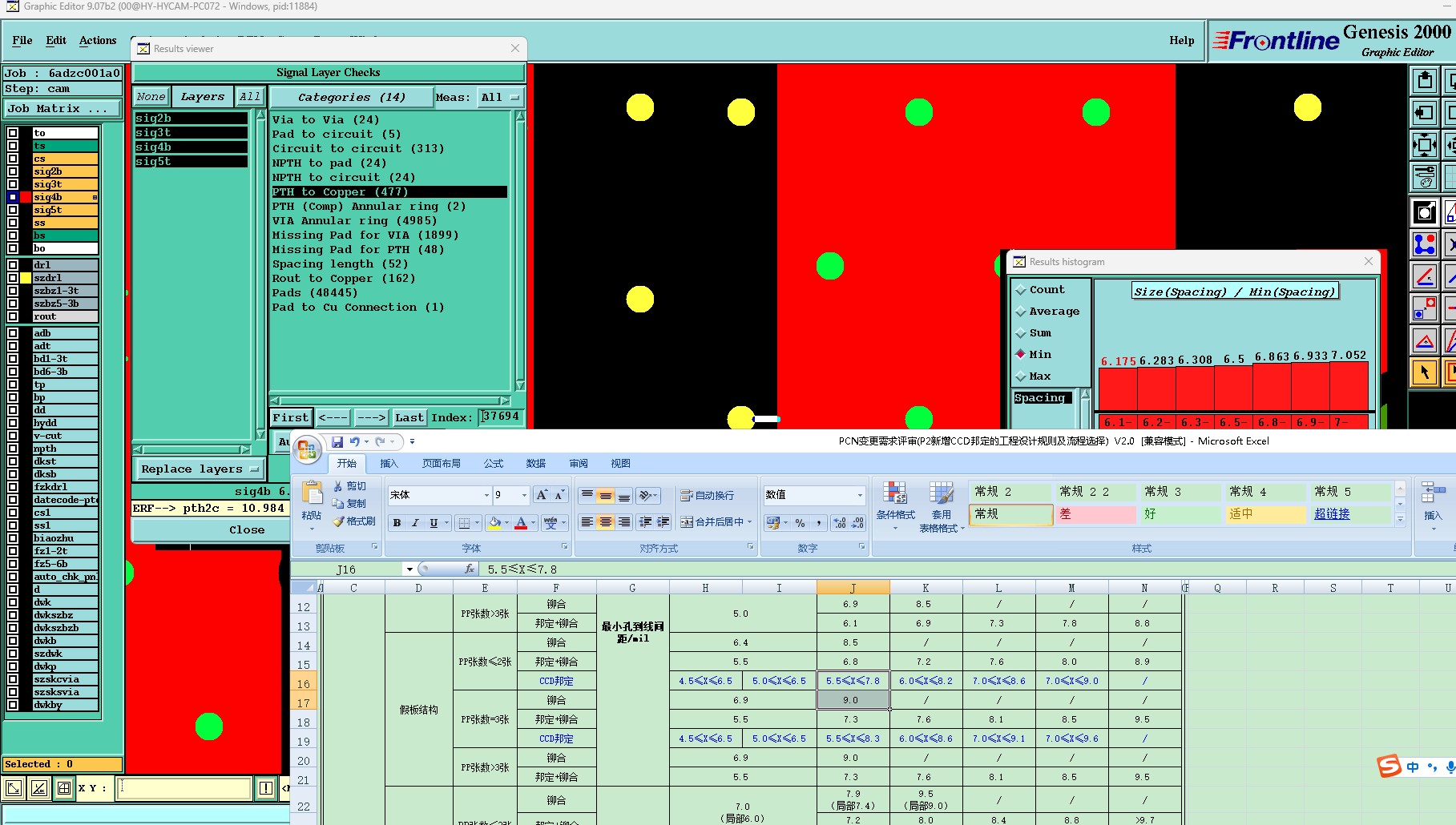Open the Genesis Actions menu

pyautogui.click(x=98, y=40)
